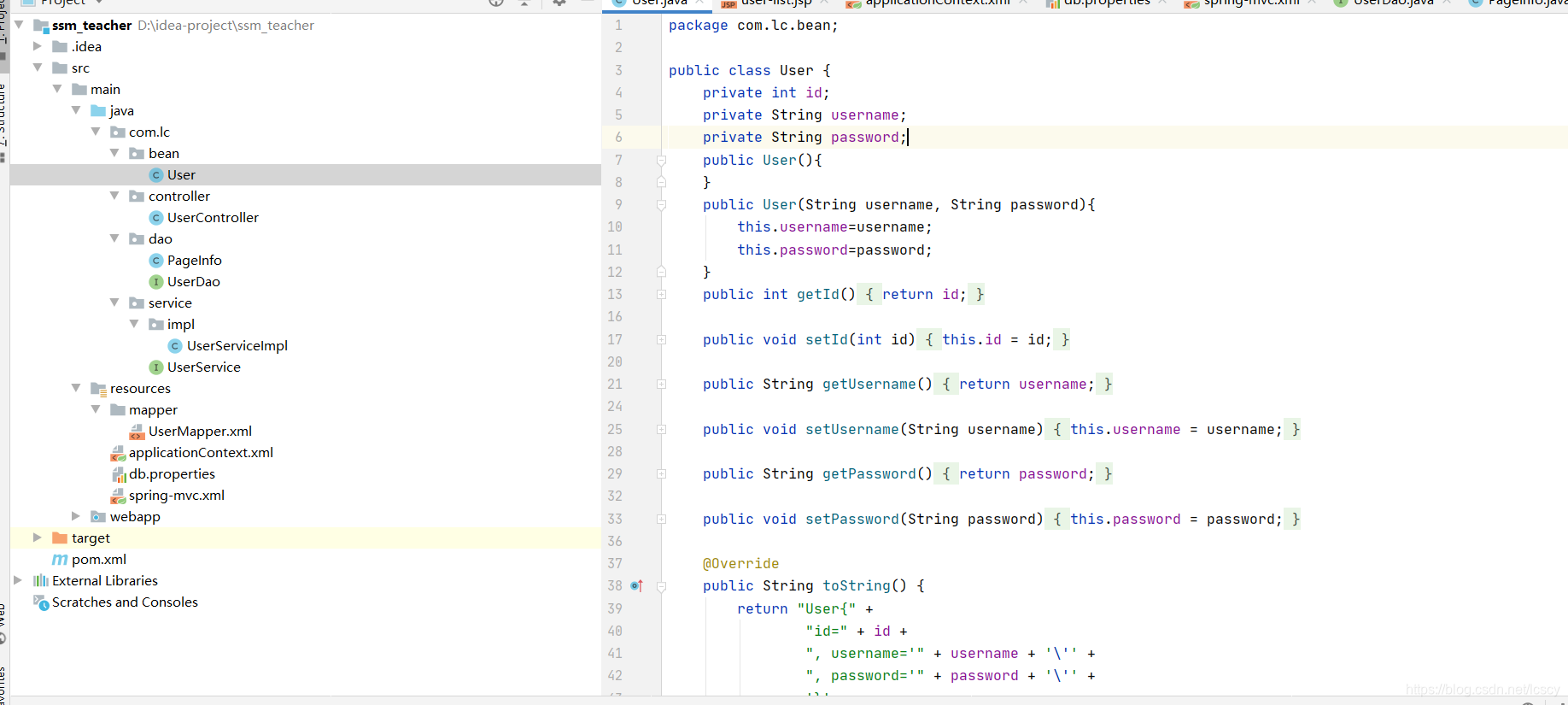Click line number 38 in the gutter
Screen dimensions: 1568x705
tap(615, 586)
